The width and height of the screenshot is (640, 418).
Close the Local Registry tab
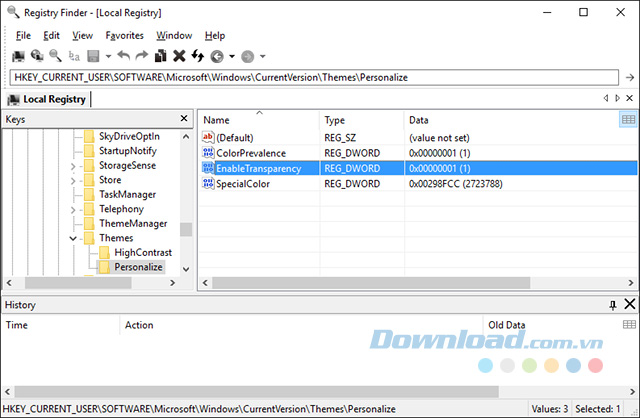[629, 98]
